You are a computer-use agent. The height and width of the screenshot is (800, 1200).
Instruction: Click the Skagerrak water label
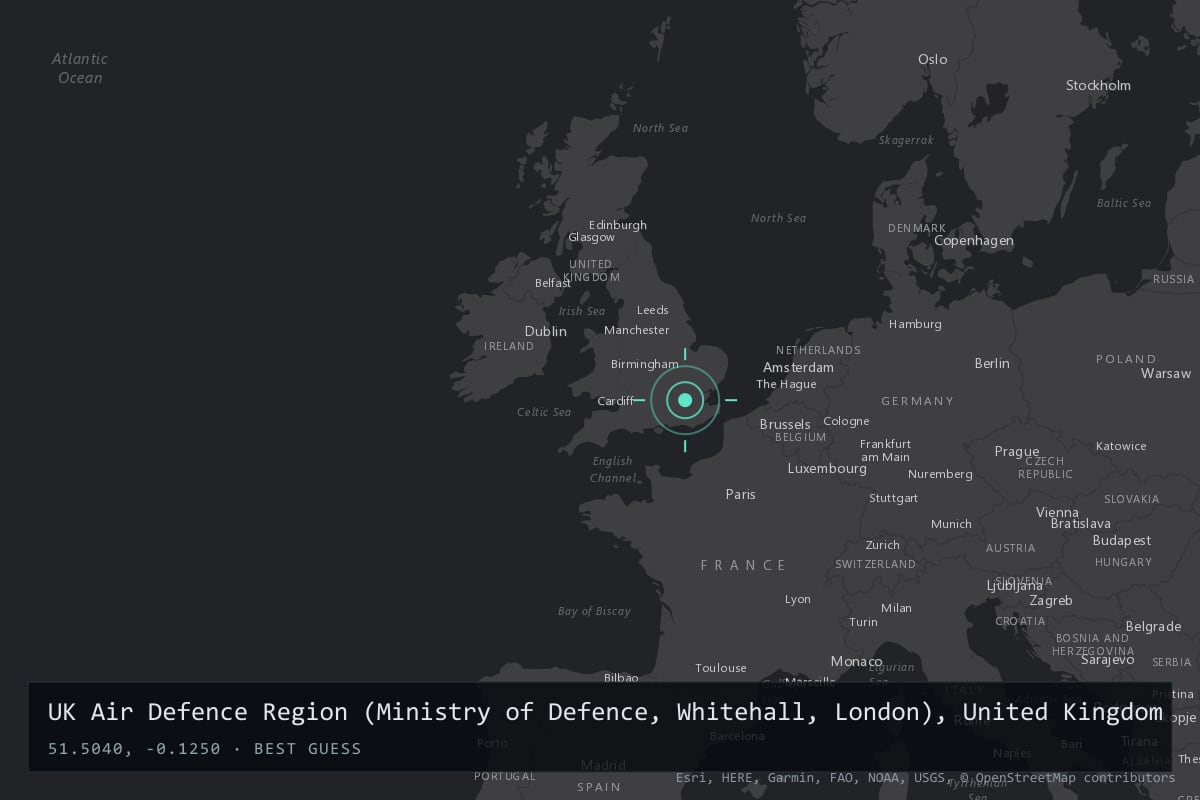906,140
